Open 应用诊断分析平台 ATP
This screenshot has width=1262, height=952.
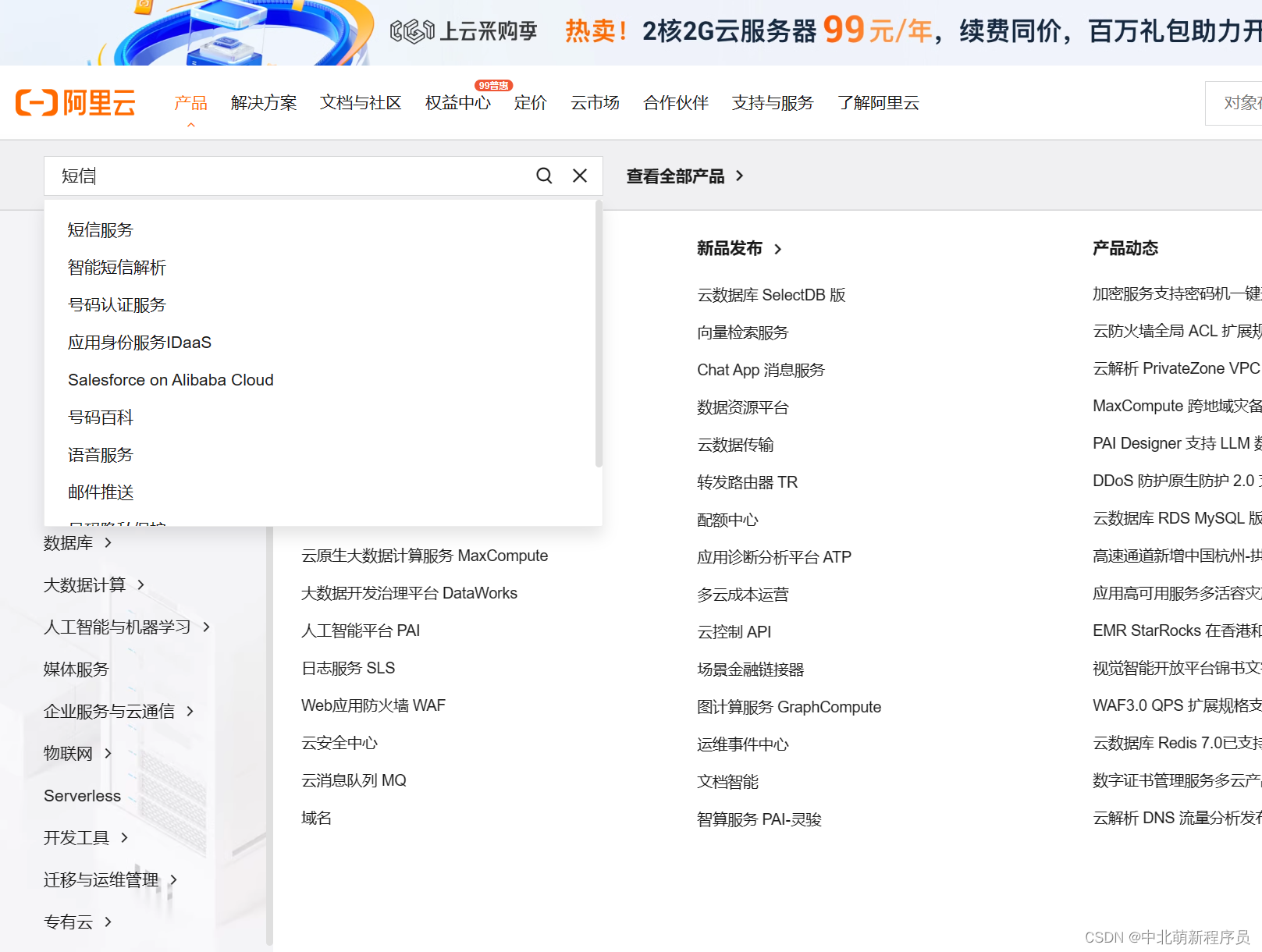tap(774, 557)
